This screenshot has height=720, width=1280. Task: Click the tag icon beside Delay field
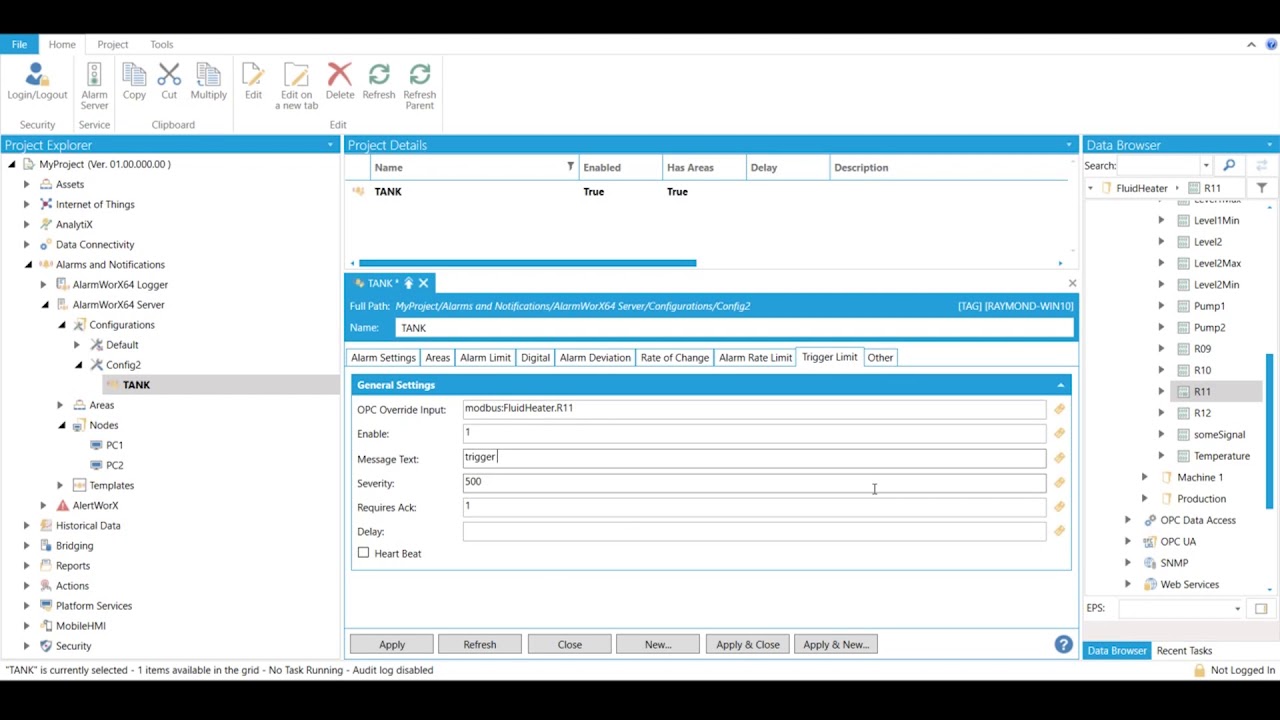(1059, 531)
